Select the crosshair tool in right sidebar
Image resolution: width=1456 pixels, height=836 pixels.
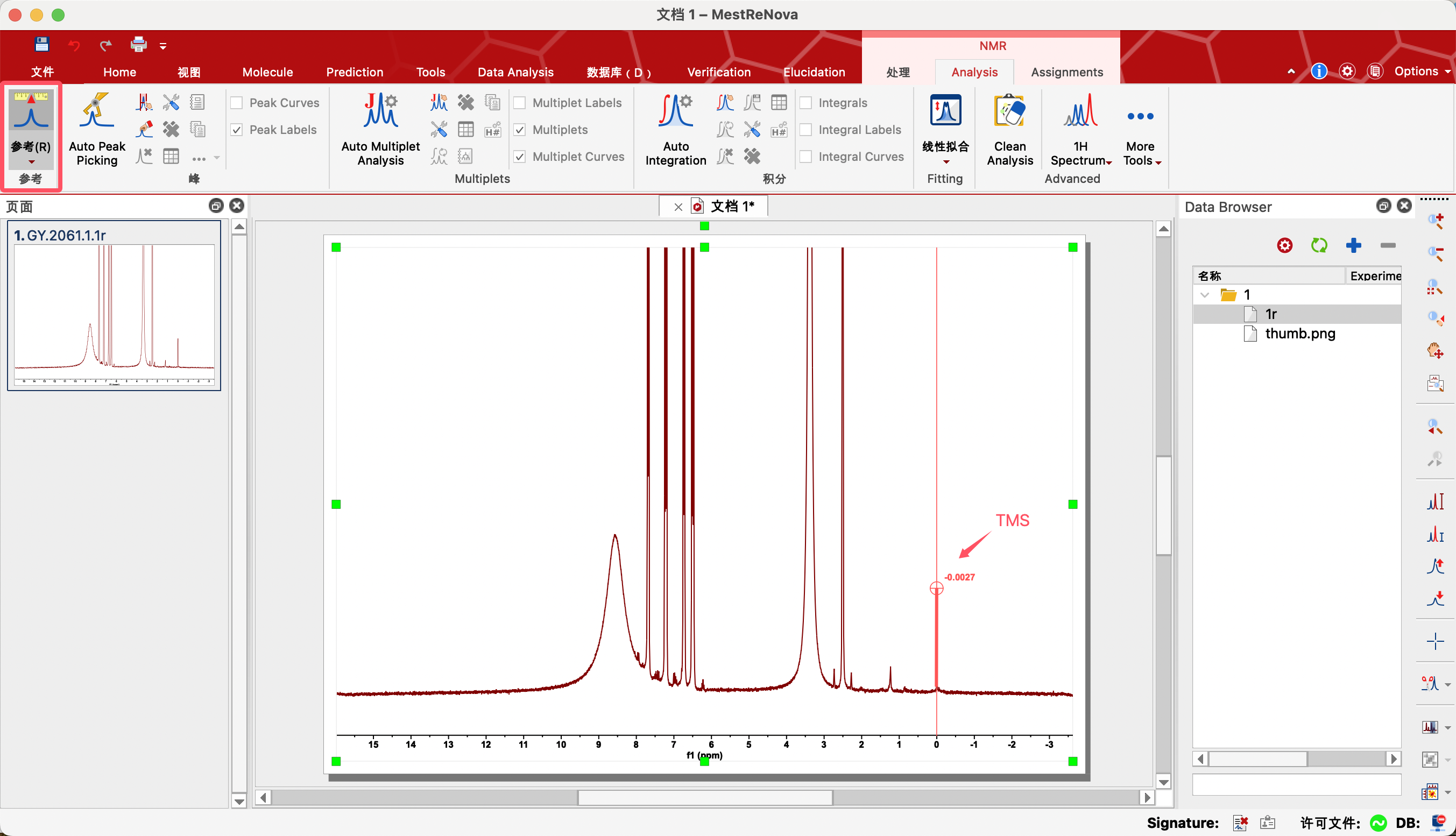point(1435,641)
